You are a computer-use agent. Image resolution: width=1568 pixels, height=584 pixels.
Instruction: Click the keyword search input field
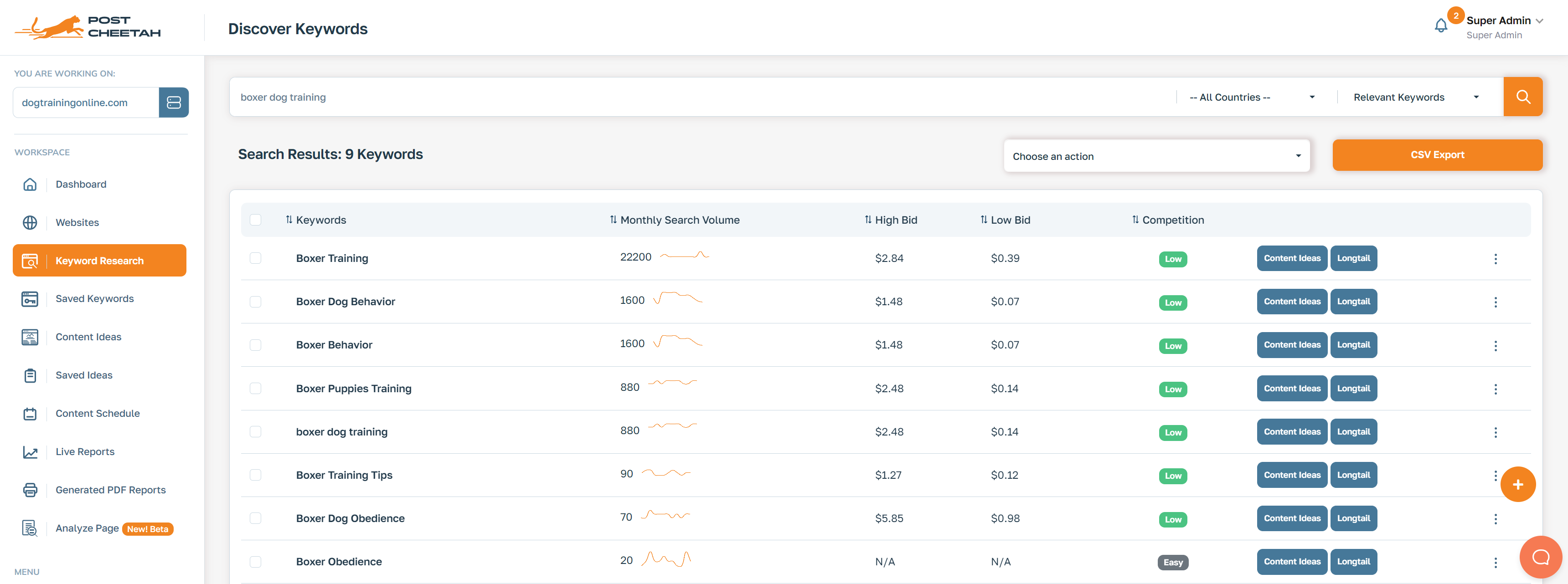tap(700, 97)
